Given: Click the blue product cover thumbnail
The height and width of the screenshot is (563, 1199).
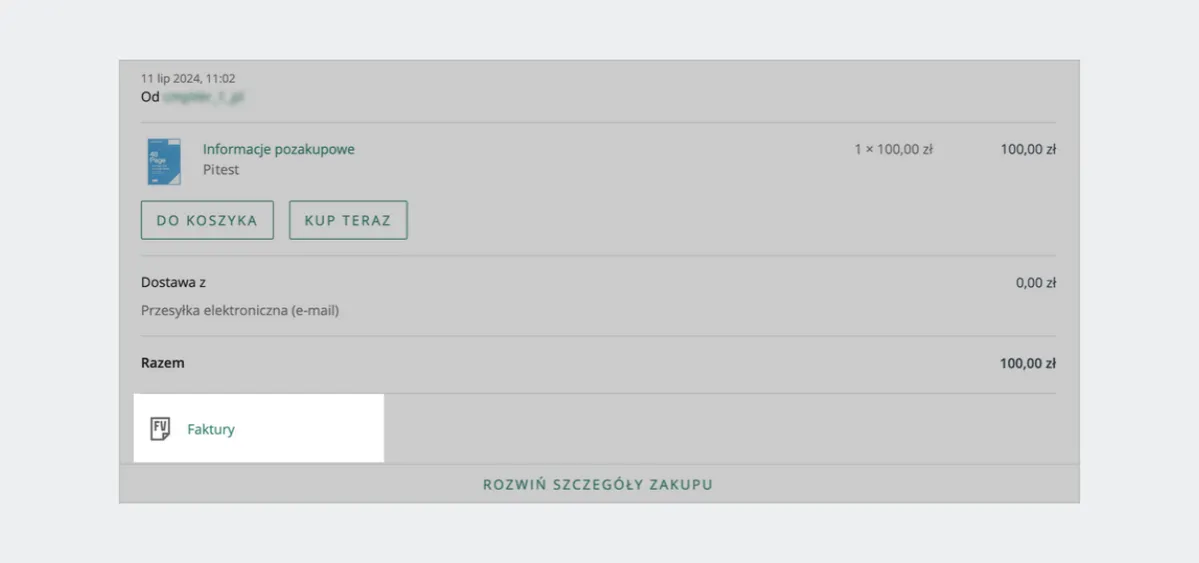Looking at the screenshot, I should pyautogui.click(x=164, y=161).
